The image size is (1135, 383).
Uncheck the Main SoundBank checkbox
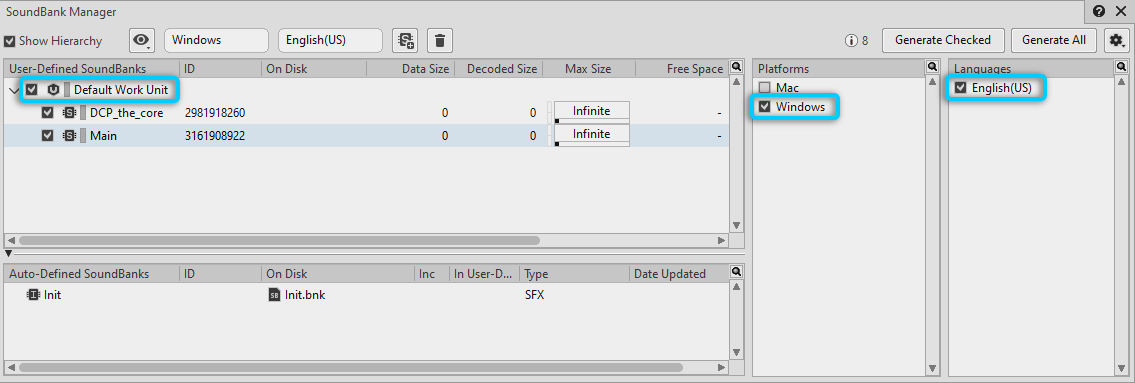(x=48, y=135)
